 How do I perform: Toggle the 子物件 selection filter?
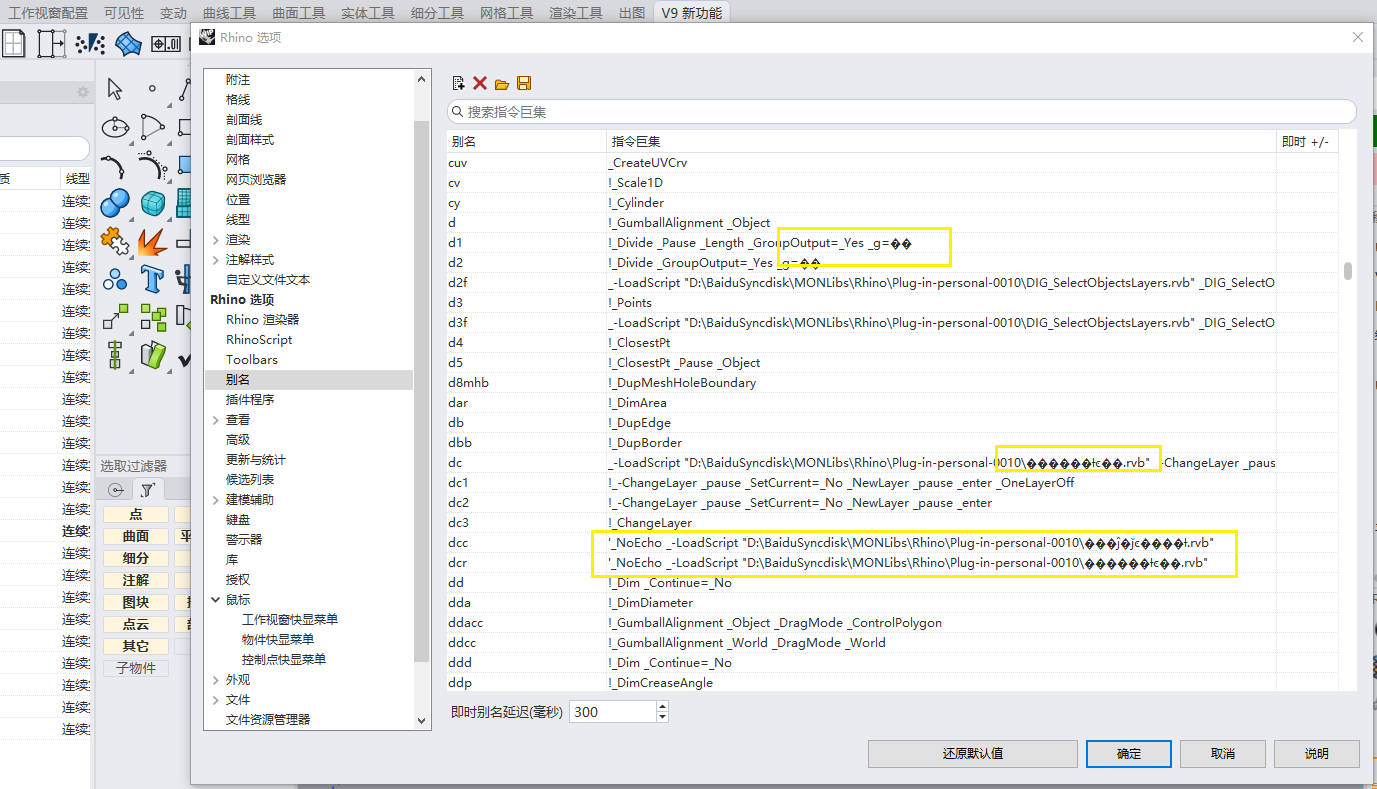136,668
